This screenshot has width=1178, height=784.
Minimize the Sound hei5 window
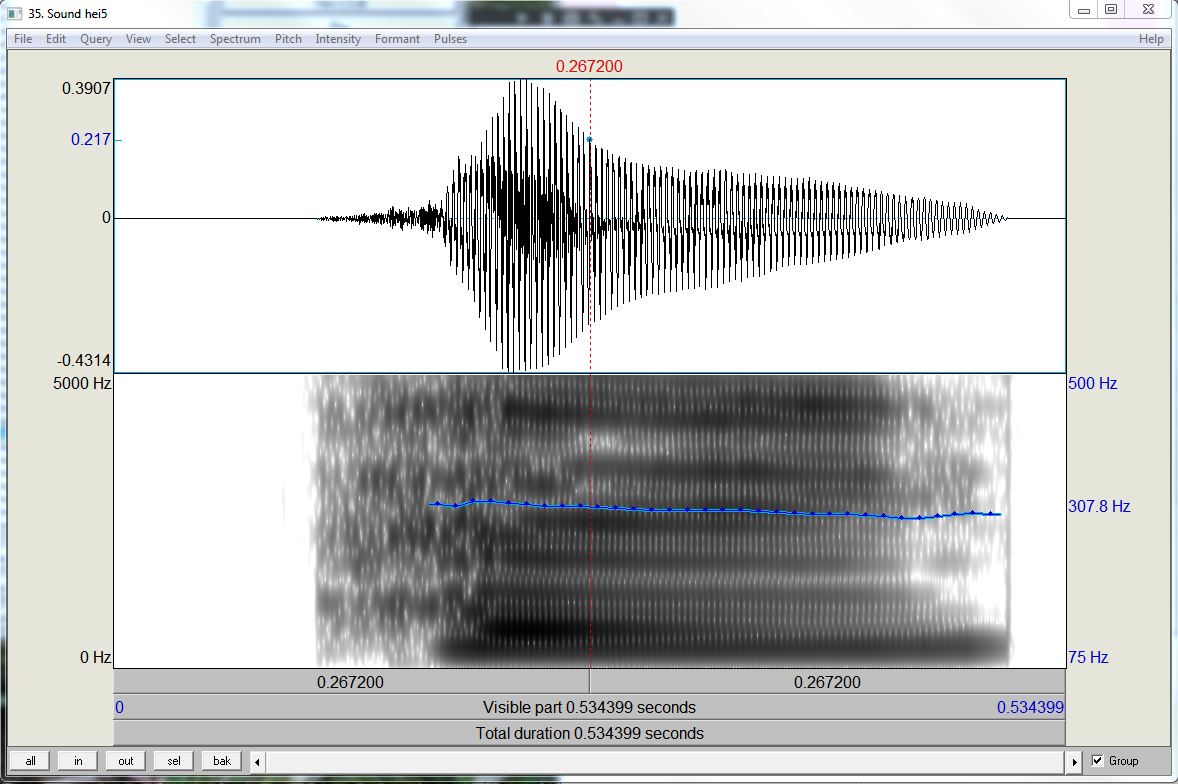[x=1084, y=10]
